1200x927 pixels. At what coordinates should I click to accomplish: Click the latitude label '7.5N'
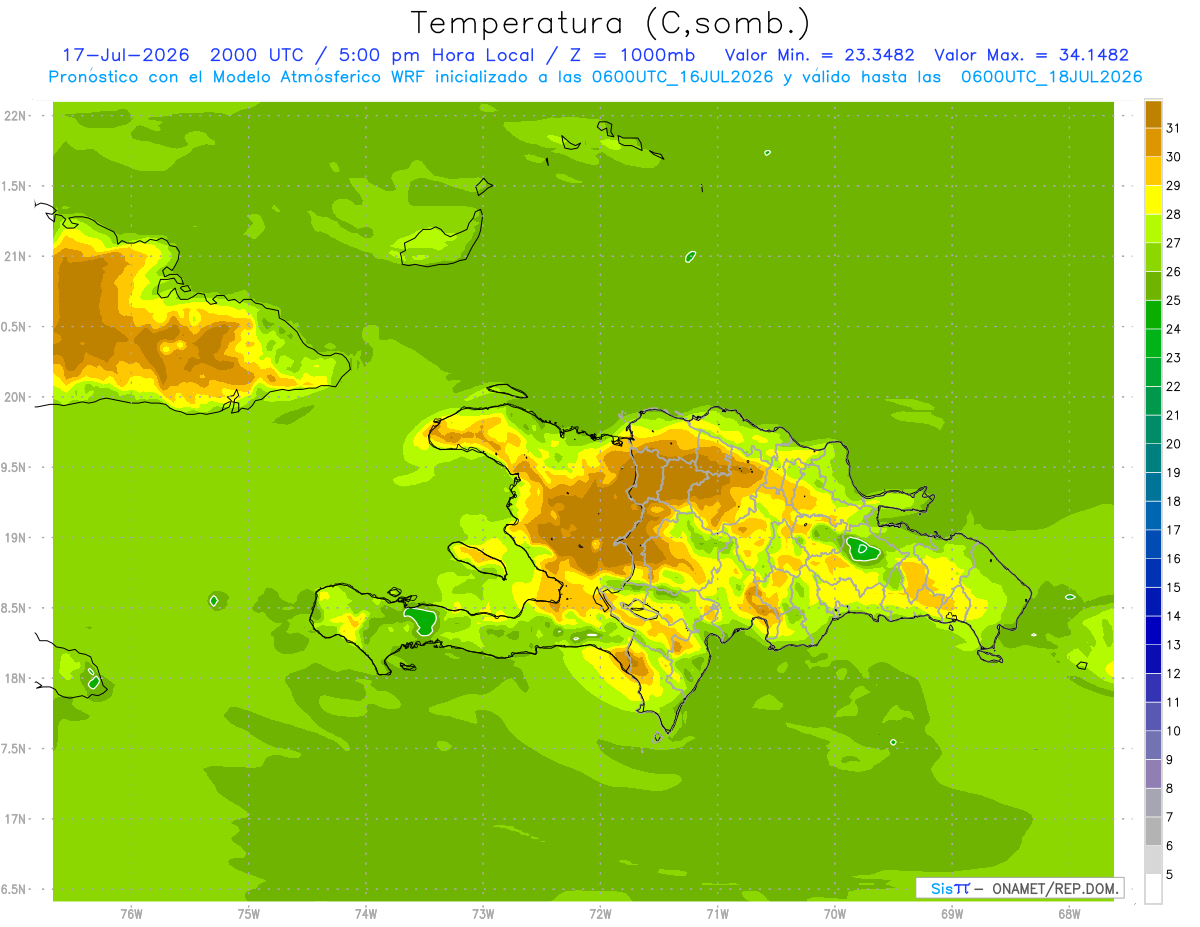pos(12,749)
